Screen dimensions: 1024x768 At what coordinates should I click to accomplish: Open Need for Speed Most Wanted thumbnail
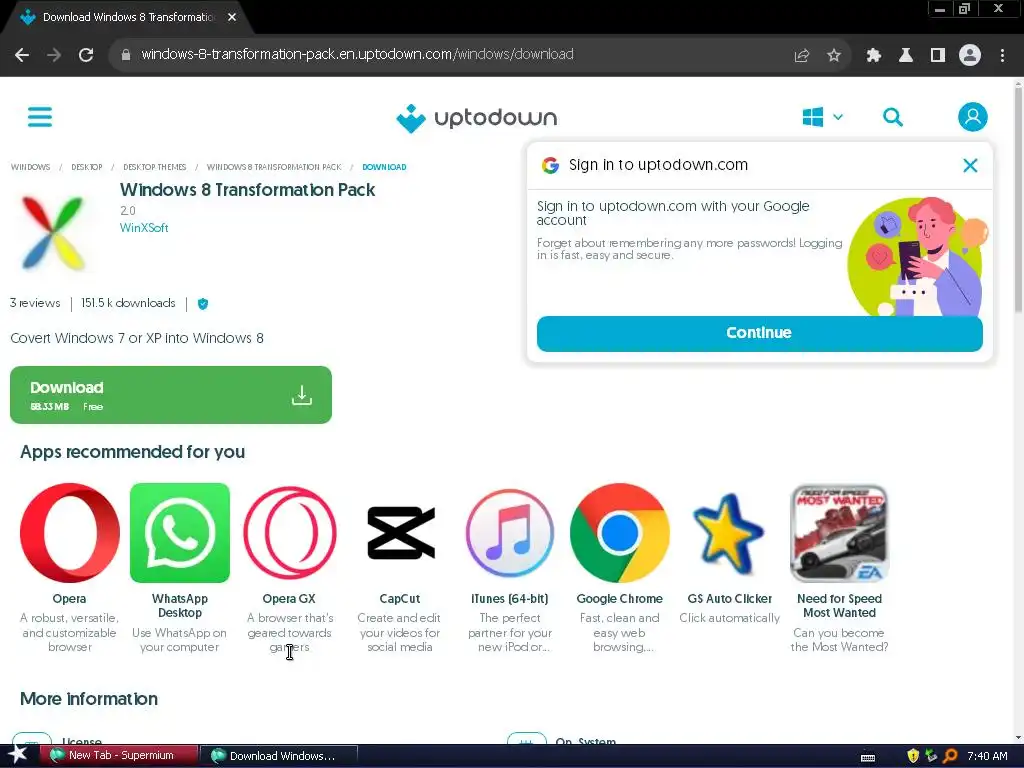[839, 533]
